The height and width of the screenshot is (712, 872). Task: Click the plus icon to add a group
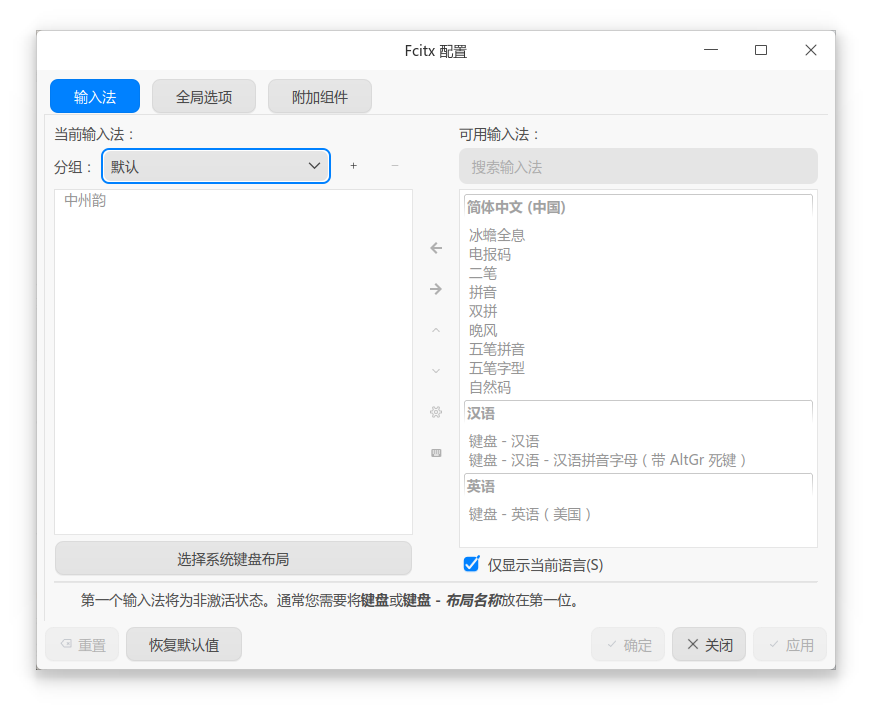point(354,166)
